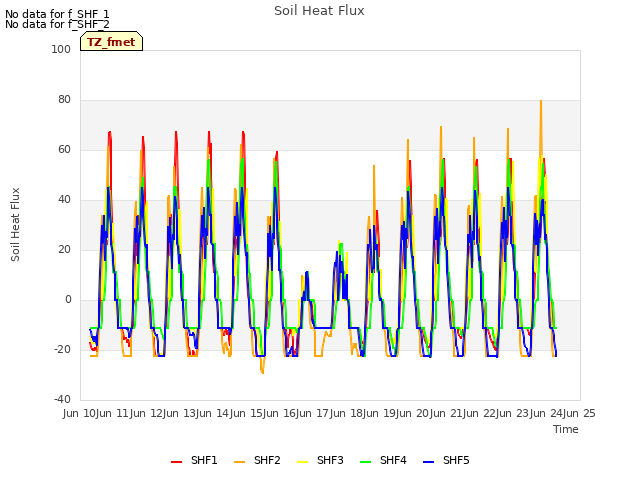This screenshot has height=480, width=640.
Task: Click the 80 y-axis tick label
Action: click(x=64, y=100)
